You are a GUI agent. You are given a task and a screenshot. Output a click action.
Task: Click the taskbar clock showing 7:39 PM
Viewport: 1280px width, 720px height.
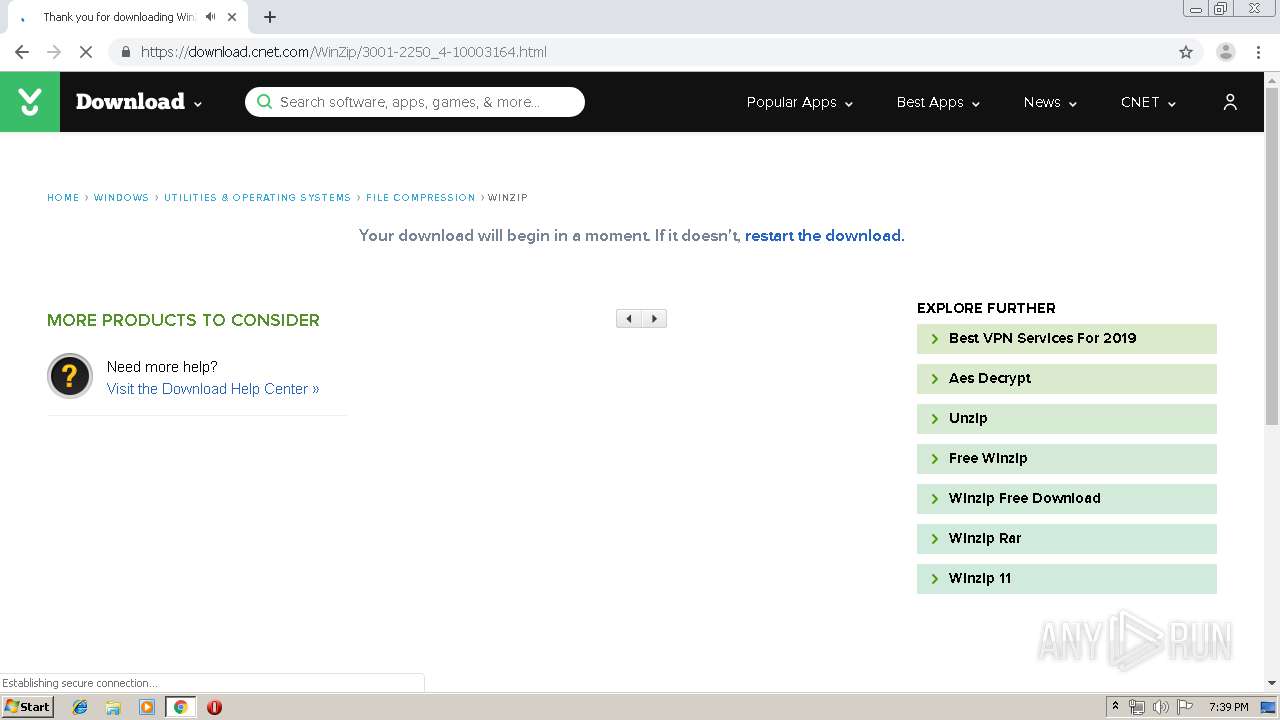click(x=1228, y=707)
